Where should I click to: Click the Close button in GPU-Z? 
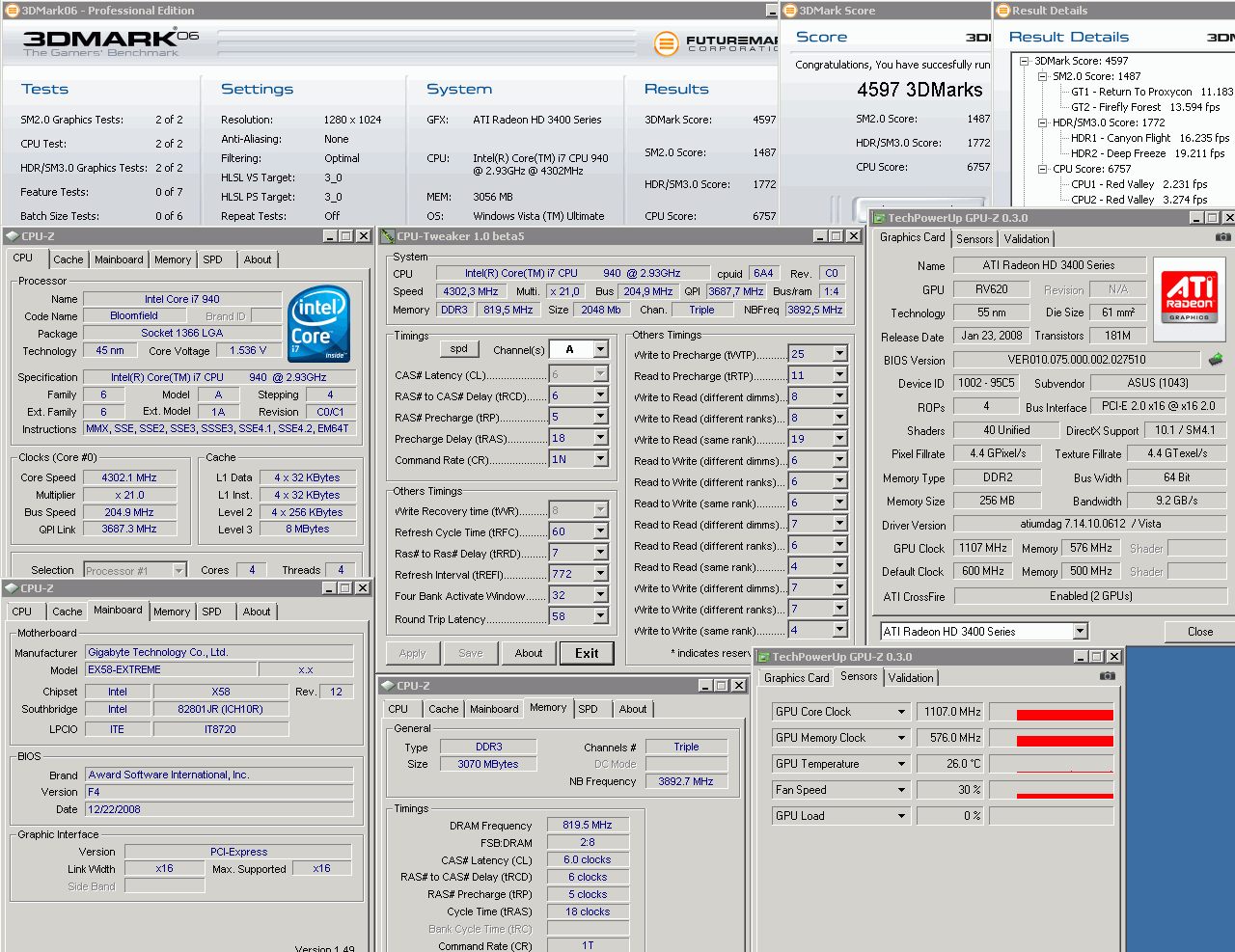(1200, 632)
